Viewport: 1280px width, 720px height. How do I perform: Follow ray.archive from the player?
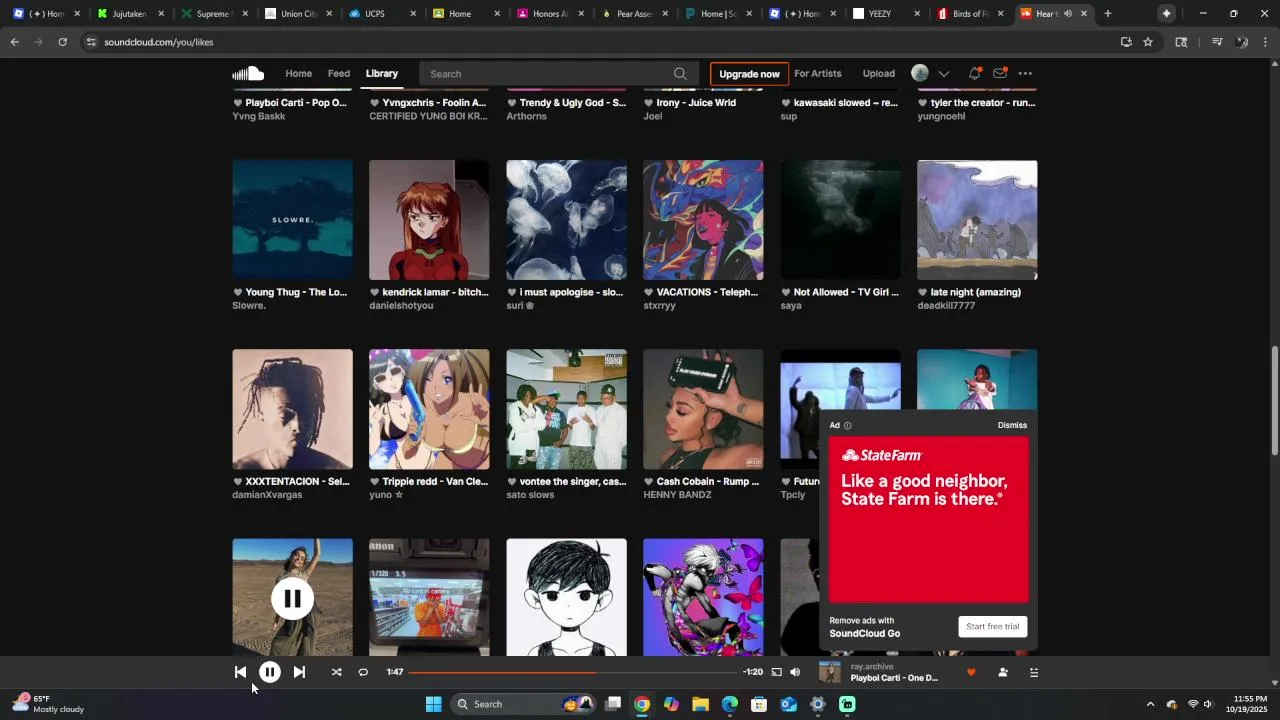click(1003, 672)
